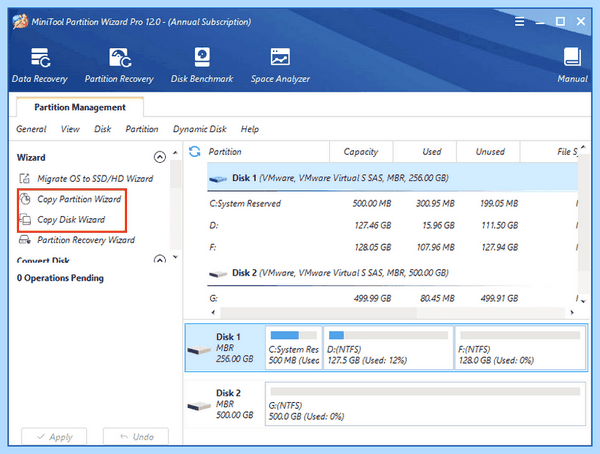Click Disk 2 drive icon in list
This screenshot has width=600, height=454.
click(x=218, y=273)
